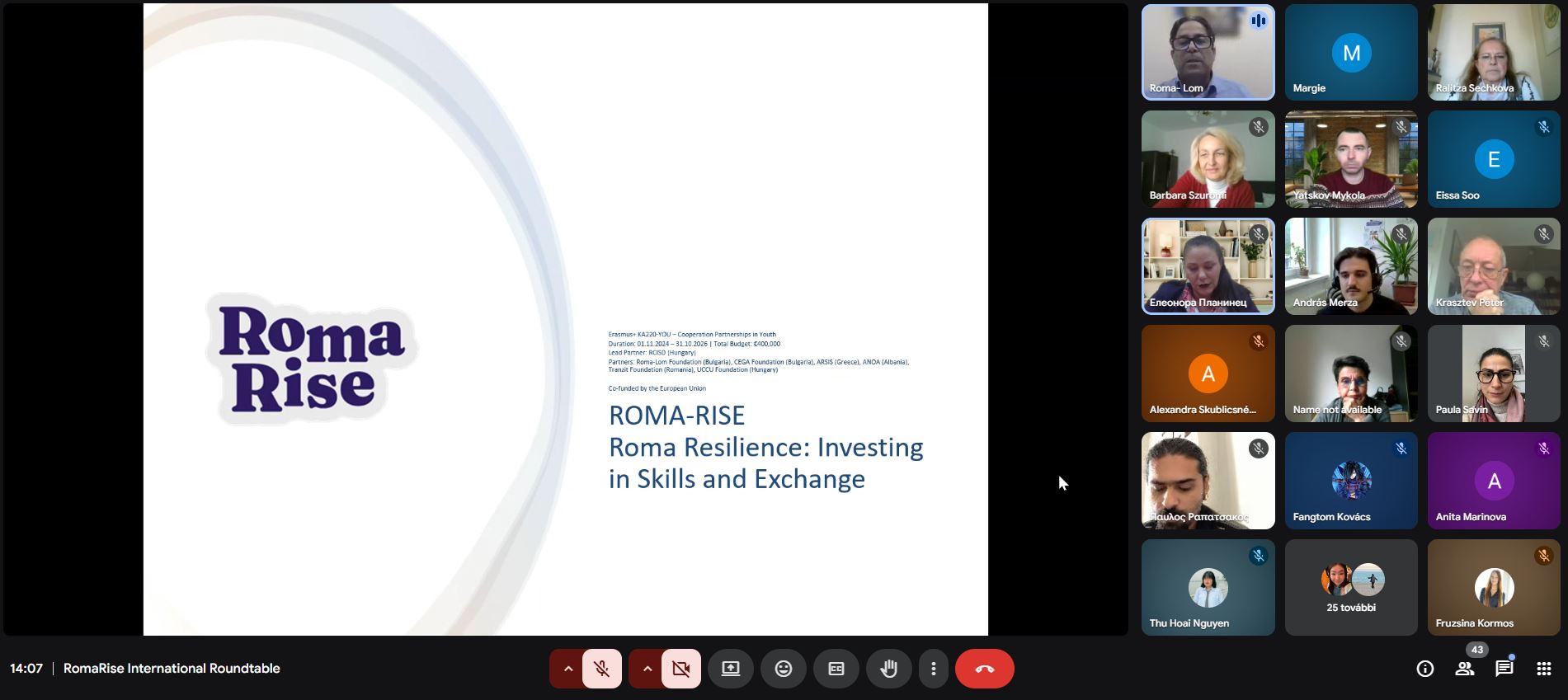
Task: Toggle closed captions on
Action: click(836, 669)
